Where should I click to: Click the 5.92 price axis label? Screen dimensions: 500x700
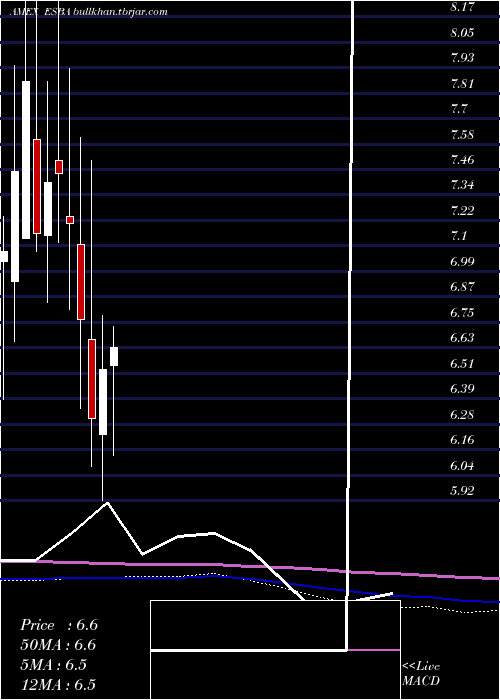pos(462,491)
